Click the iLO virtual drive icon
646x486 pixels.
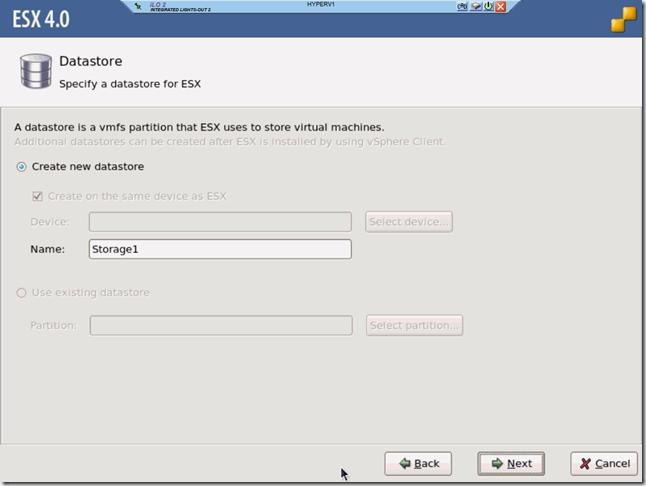[476, 6]
